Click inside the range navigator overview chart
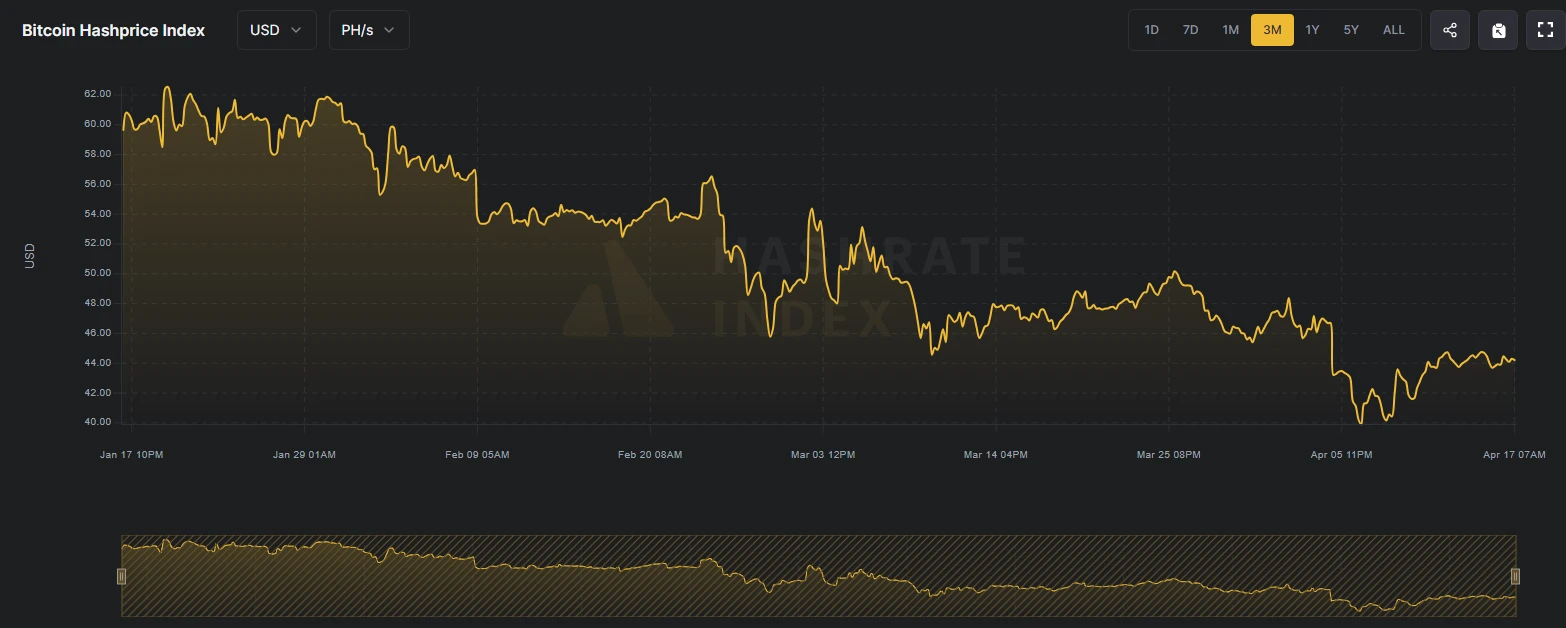Image resolution: width=1566 pixels, height=628 pixels. tap(818, 576)
